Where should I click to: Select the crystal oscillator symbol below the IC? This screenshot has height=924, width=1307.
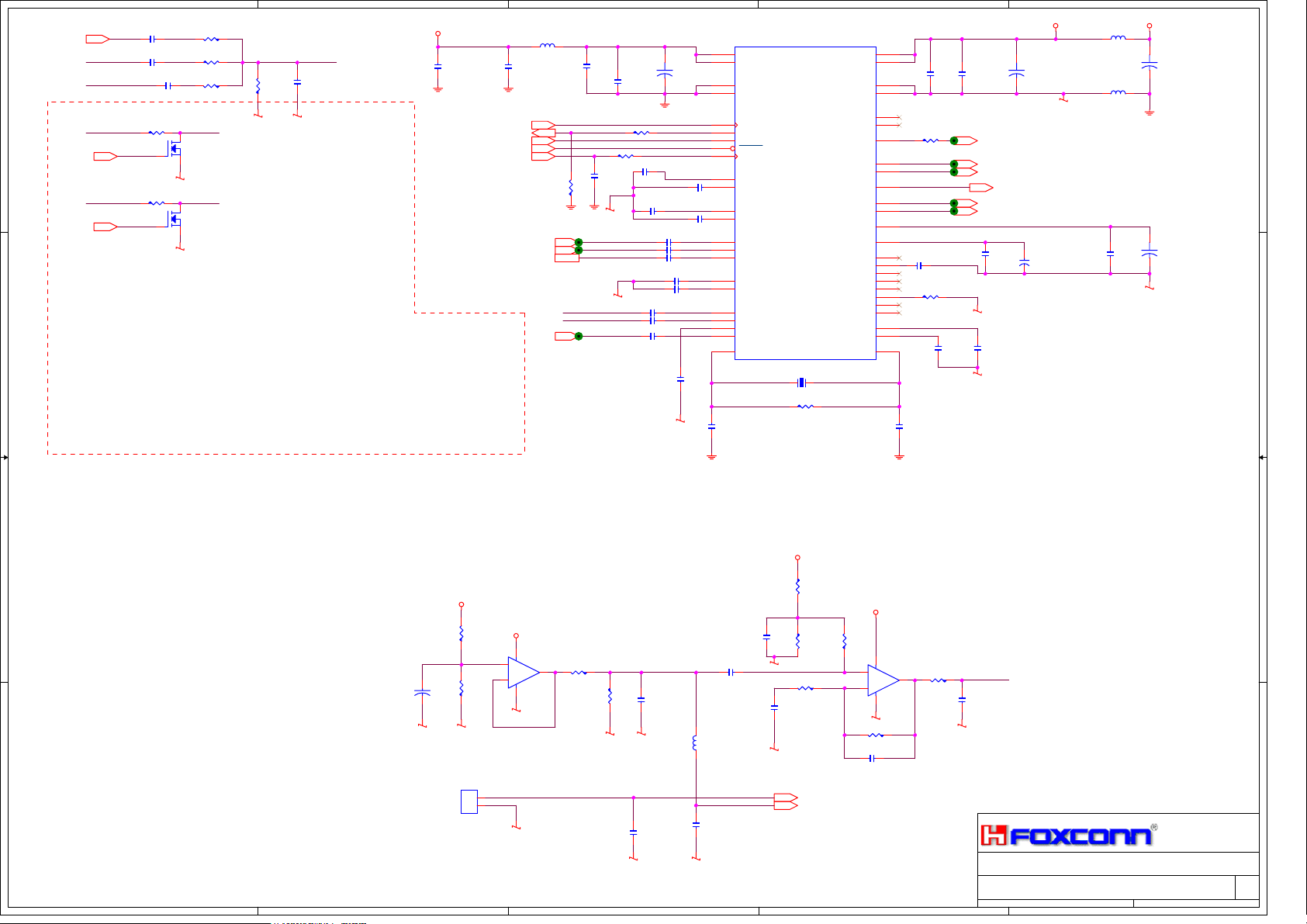(802, 382)
